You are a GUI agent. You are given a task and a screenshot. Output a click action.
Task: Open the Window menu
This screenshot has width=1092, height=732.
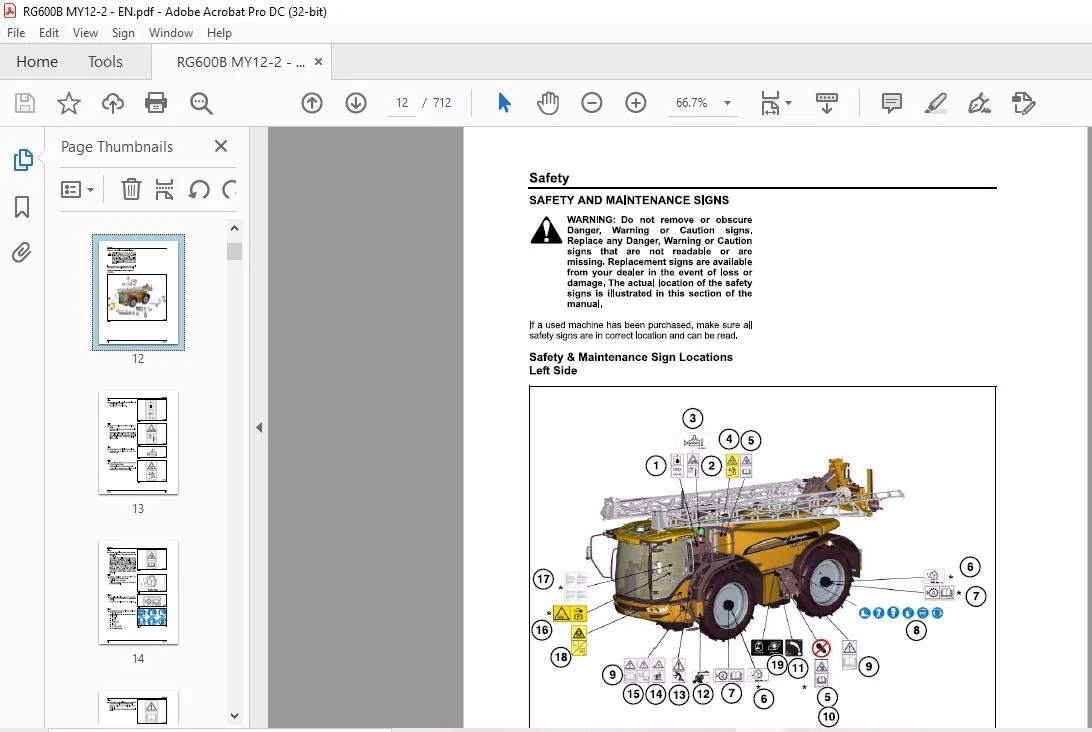point(171,33)
